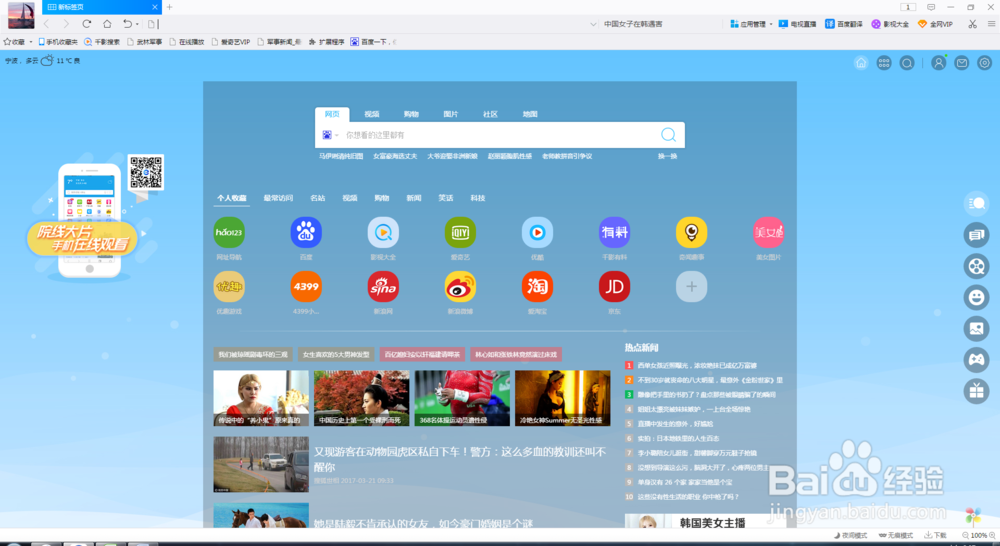Open the gymnast news thumbnail
1000x546 pixels.
(x=462, y=398)
